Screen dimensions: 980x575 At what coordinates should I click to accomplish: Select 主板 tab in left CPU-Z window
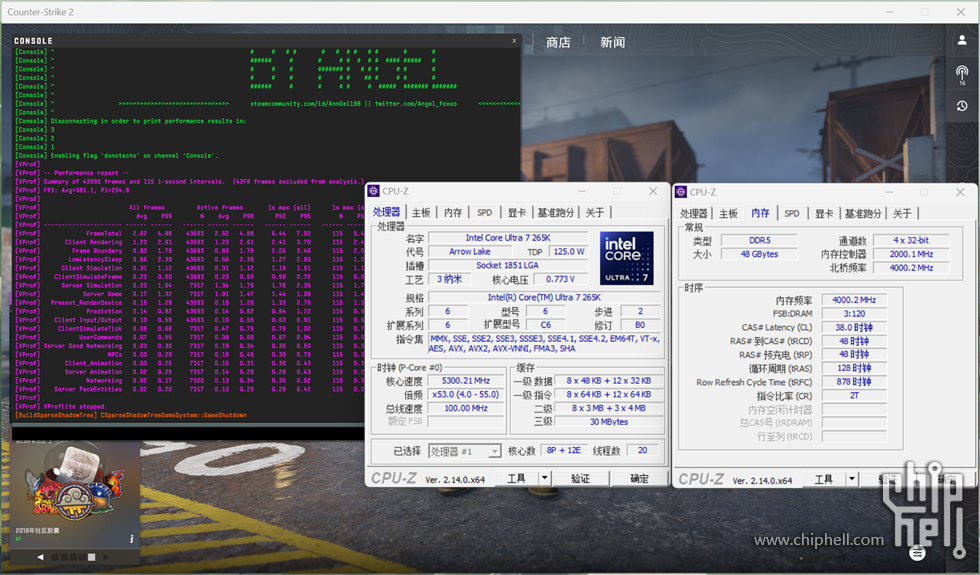click(x=421, y=212)
